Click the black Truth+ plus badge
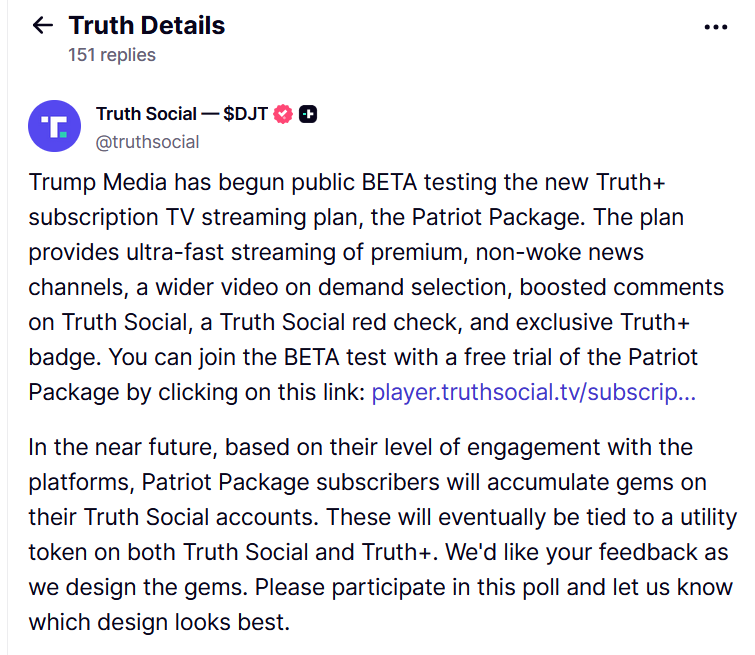Screen dimensions: 755x655 (x=308, y=114)
